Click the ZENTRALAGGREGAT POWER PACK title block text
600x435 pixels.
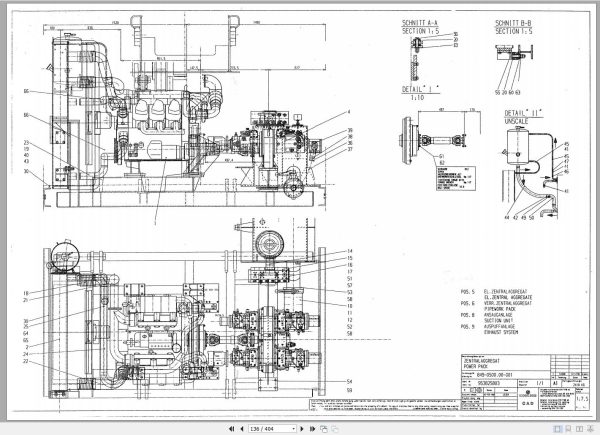pyautogui.click(x=481, y=363)
